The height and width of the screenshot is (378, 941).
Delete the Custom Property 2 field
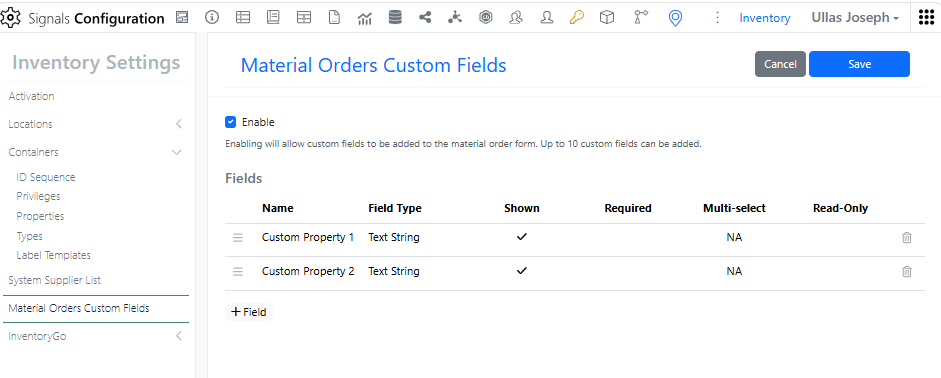tap(907, 272)
